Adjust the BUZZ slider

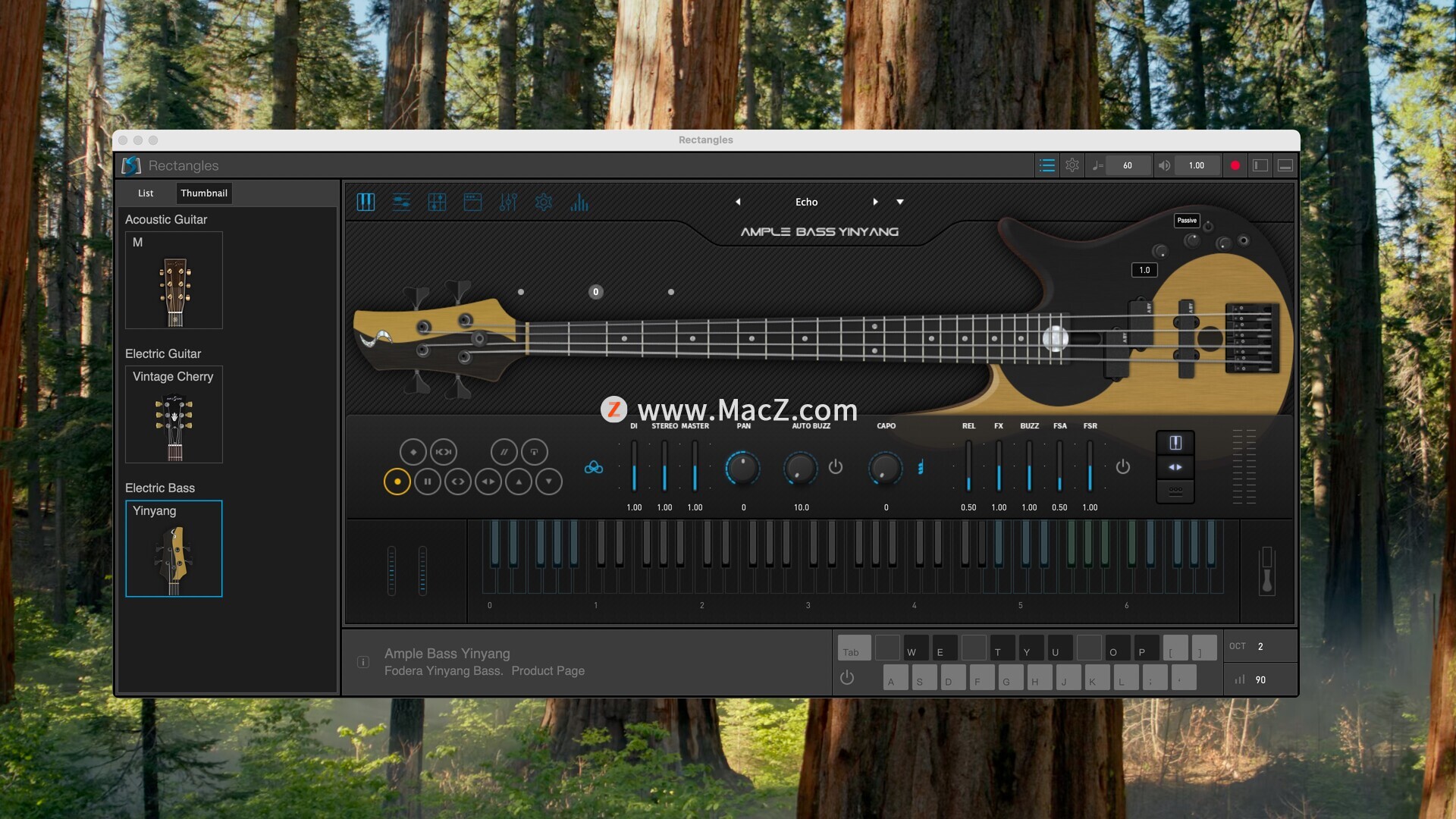coord(1029,466)
